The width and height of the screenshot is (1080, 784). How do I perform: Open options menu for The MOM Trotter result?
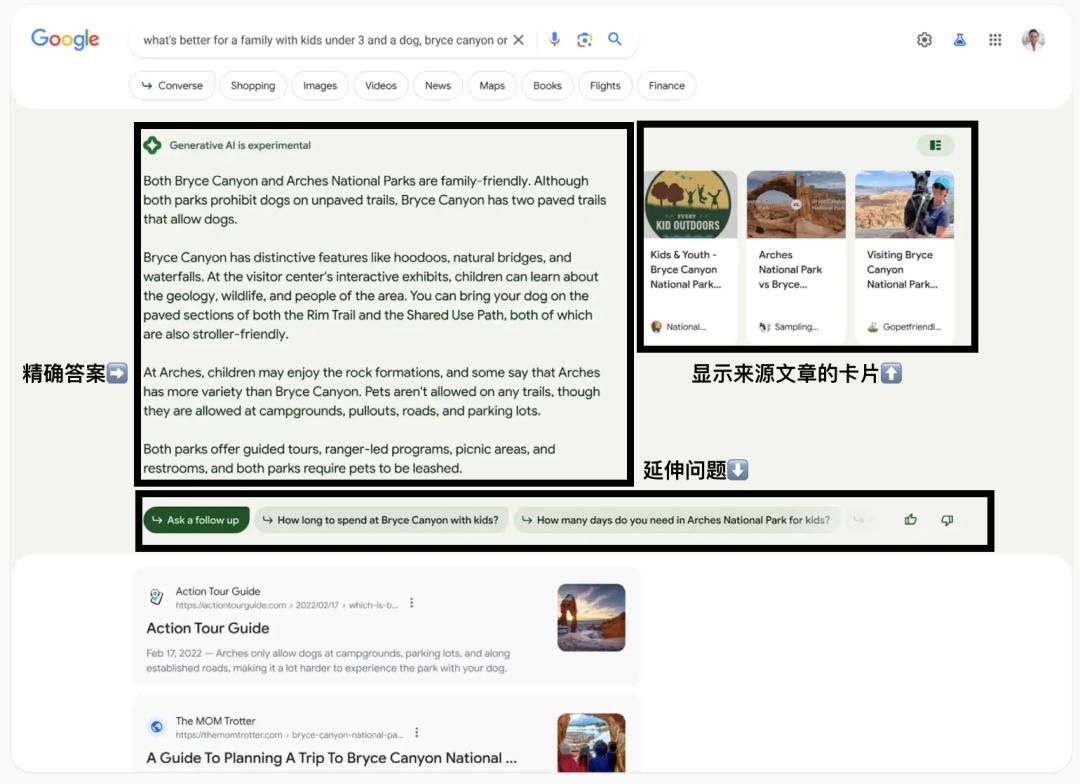[417, 732]
